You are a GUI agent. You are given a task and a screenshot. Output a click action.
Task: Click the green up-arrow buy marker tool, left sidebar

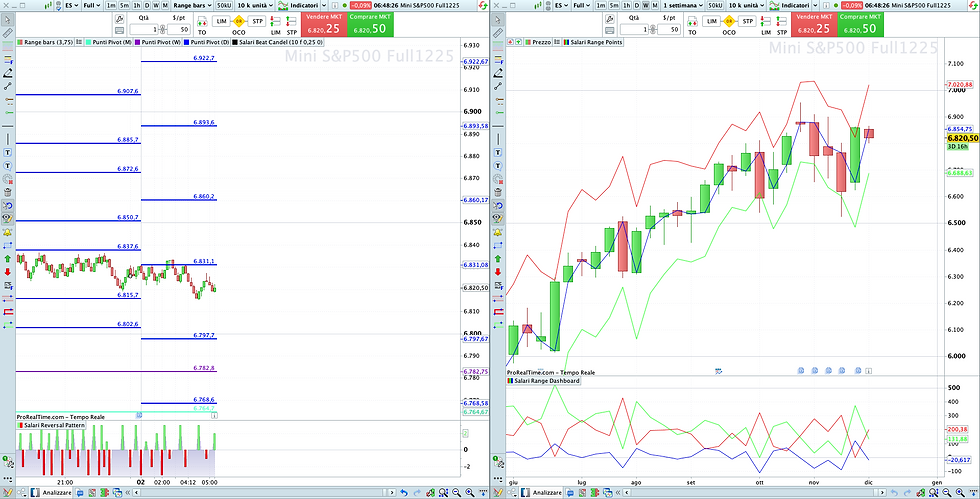click(x=8, y=258)
